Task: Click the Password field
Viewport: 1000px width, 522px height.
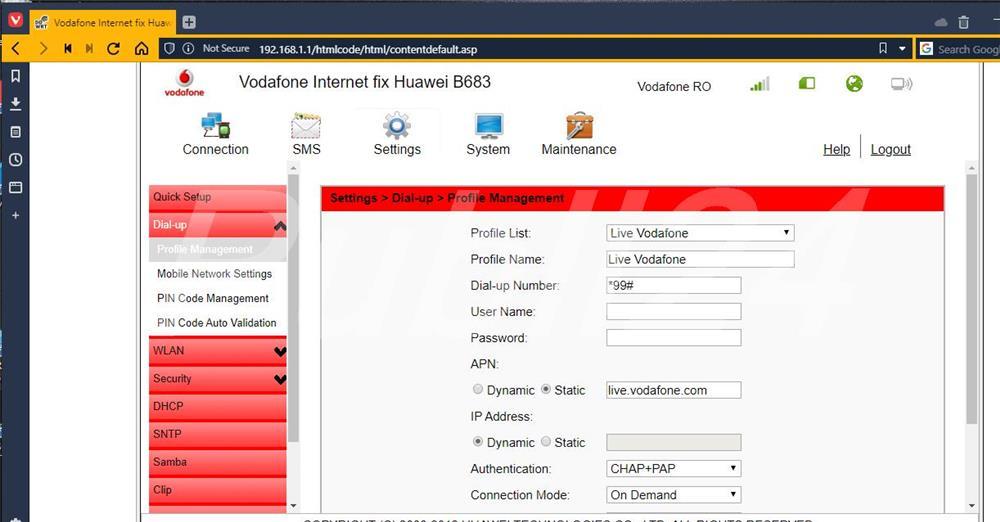Action: pos(673,338)
